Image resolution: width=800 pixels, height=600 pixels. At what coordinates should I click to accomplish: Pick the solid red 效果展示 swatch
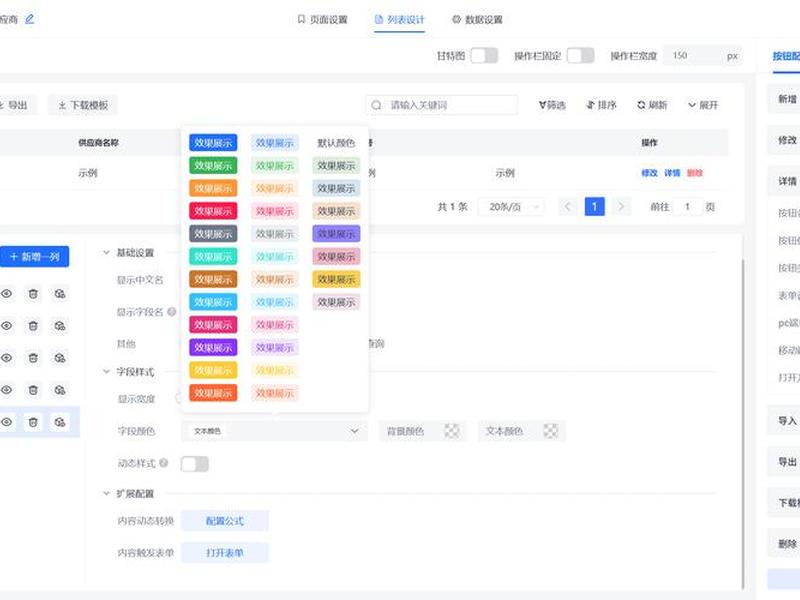[213, 211]
